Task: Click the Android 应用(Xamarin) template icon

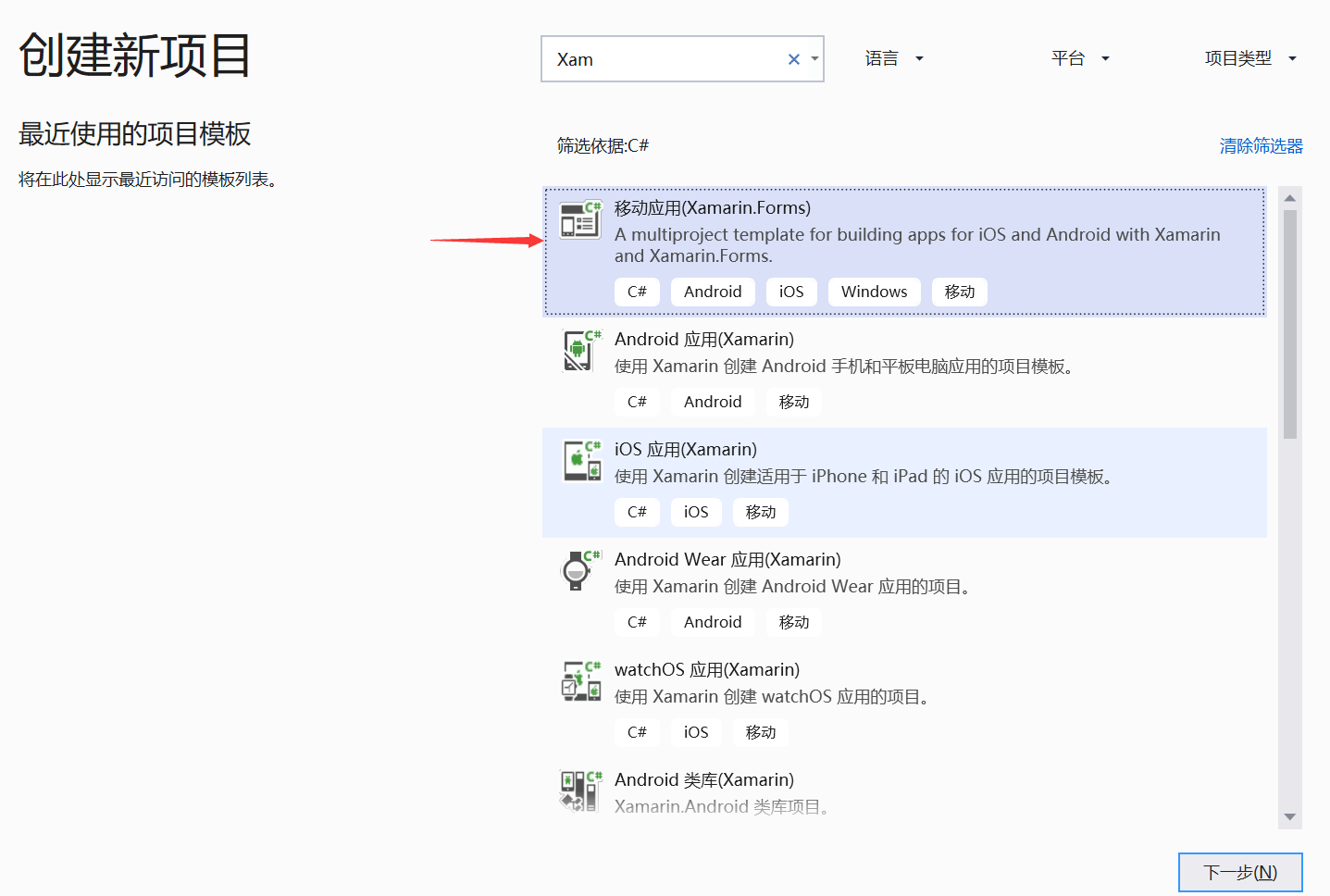Action: (x=582, y=350)
